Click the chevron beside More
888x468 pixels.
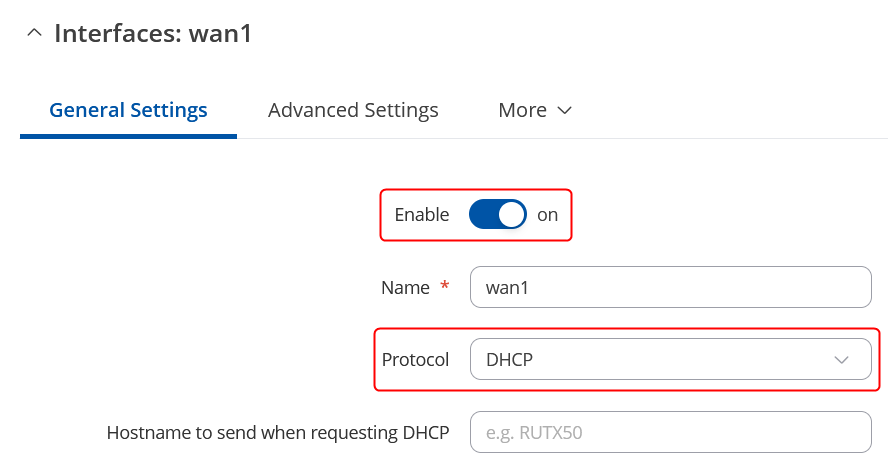pos(564,110)
